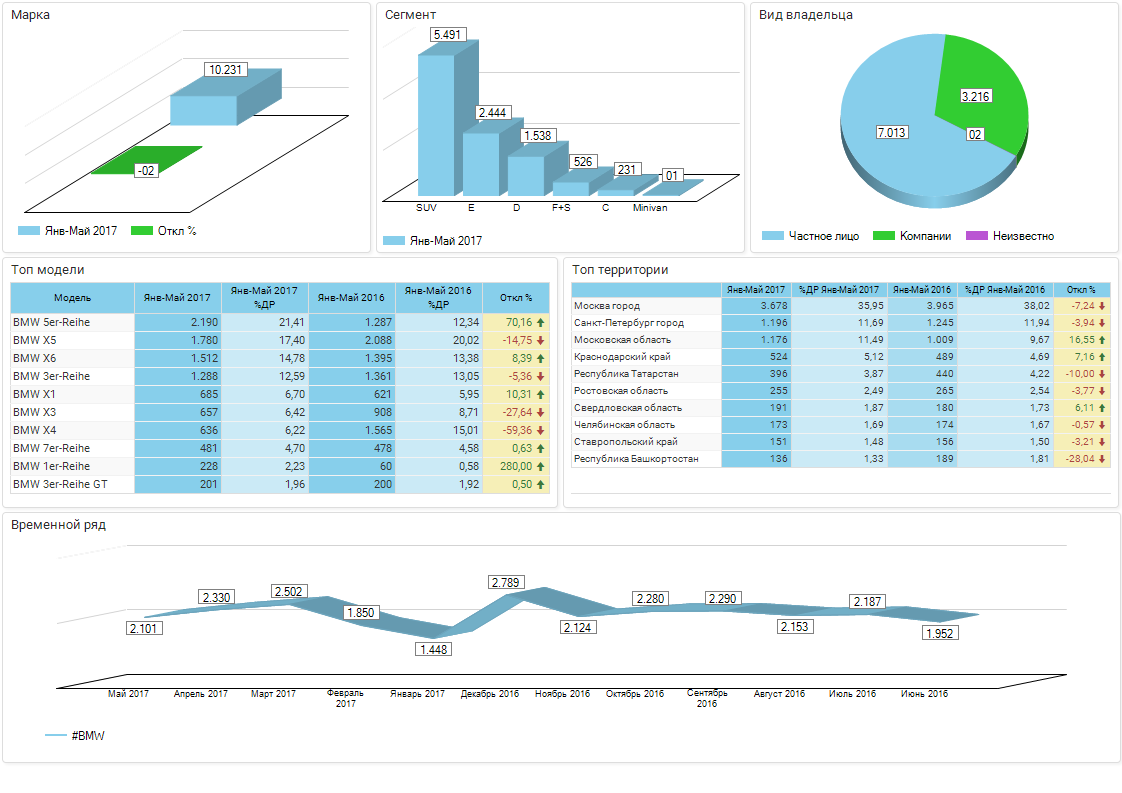Click the red down arrow in BMW X4 row
The width and height of the screenshot is (1122, 793).
540,431
